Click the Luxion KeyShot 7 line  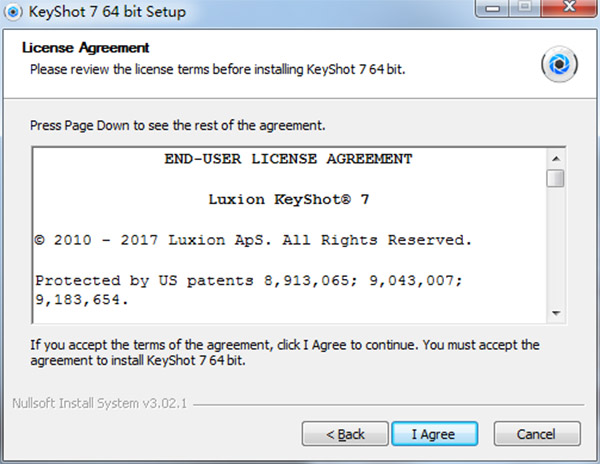(288, 199)
